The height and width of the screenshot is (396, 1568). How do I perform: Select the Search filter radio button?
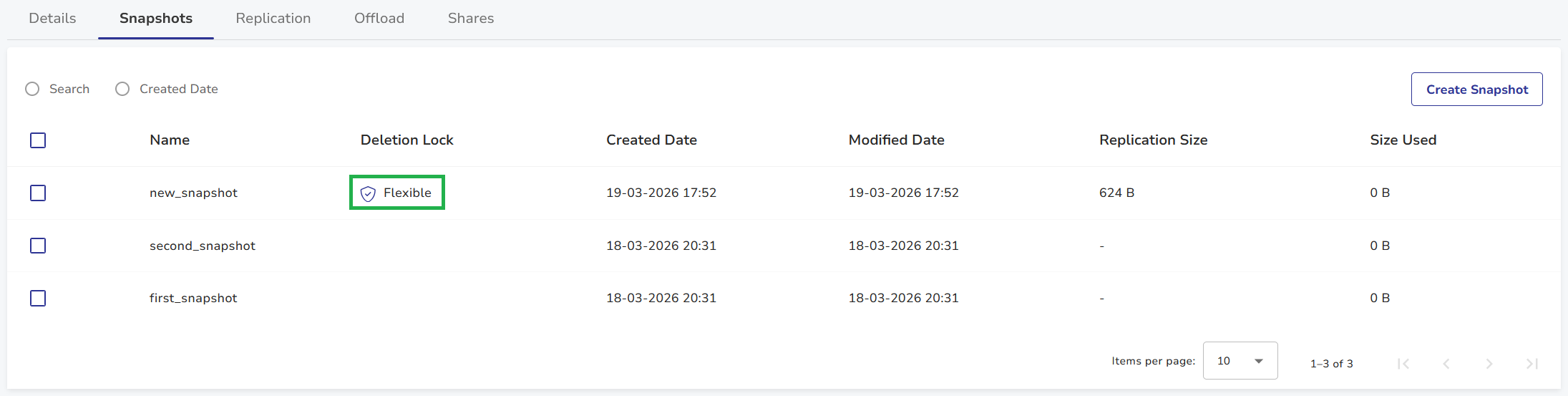[x=32, y=89]
